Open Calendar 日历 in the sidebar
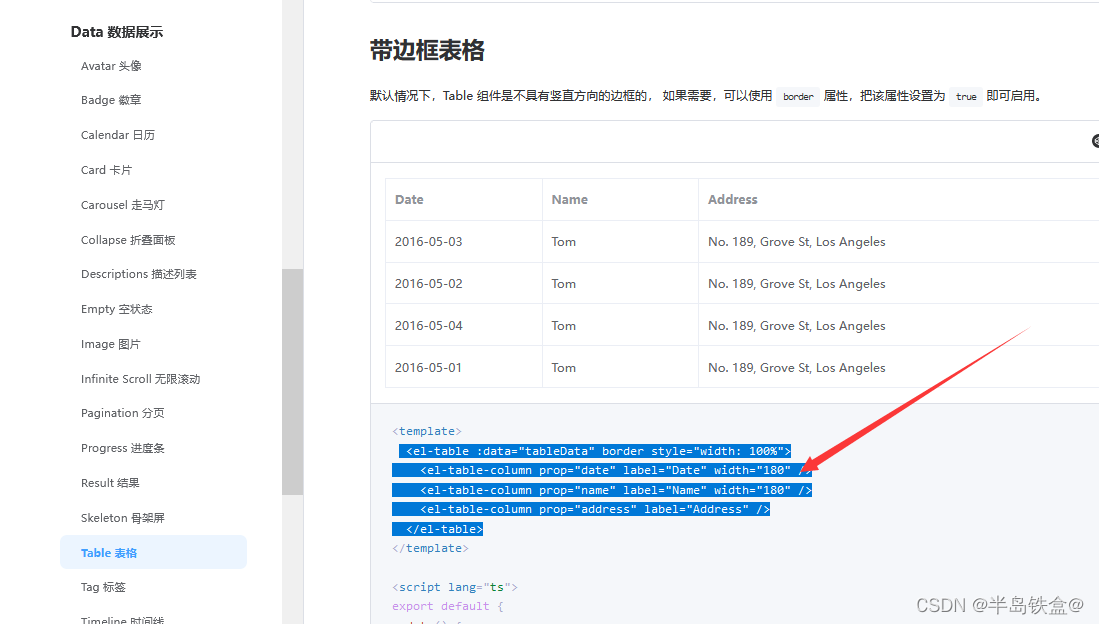The height and width of the screenshot is (624, 1099). coord(118,135)
